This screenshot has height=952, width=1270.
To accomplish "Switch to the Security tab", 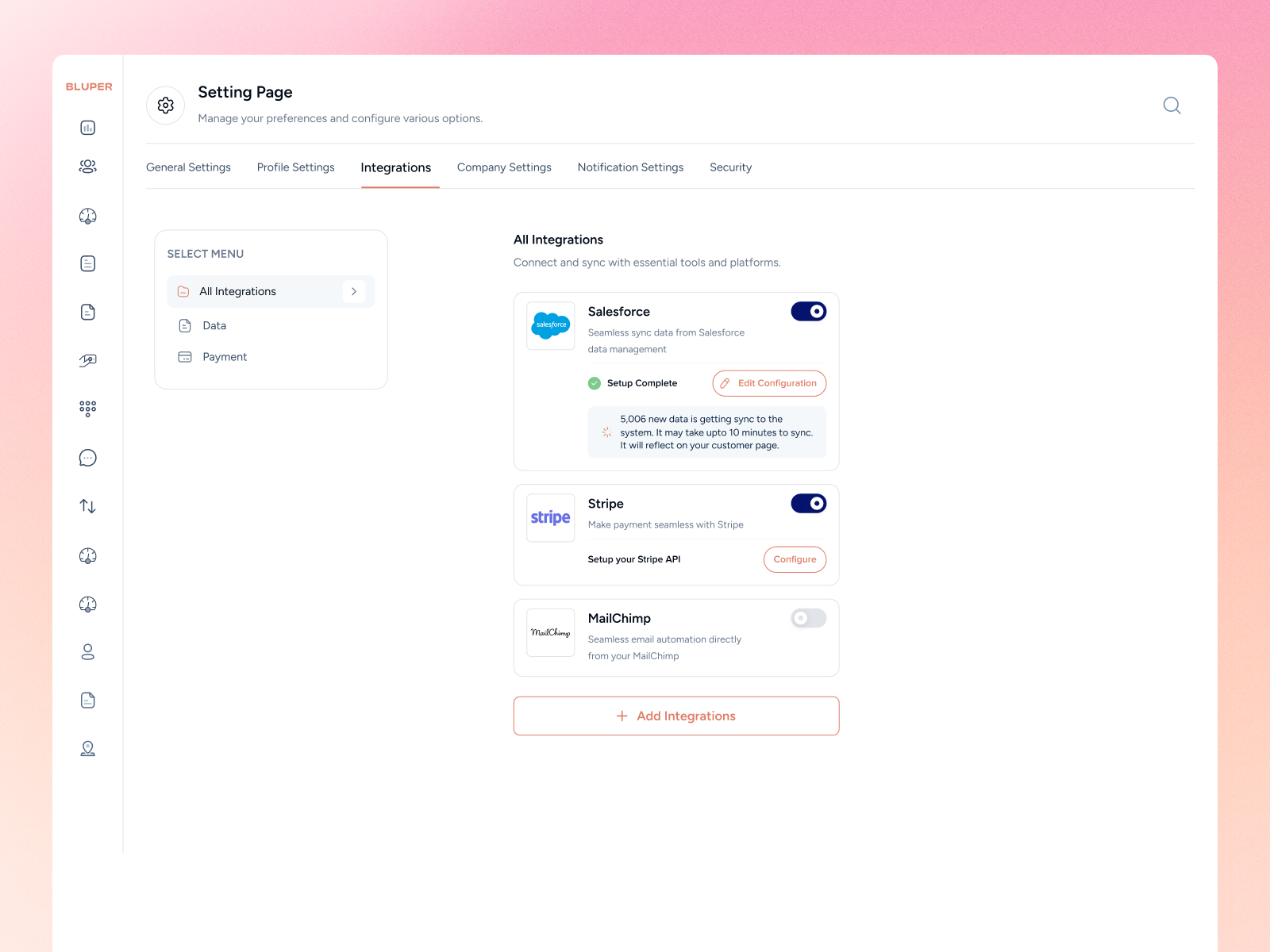I will 730,167.
